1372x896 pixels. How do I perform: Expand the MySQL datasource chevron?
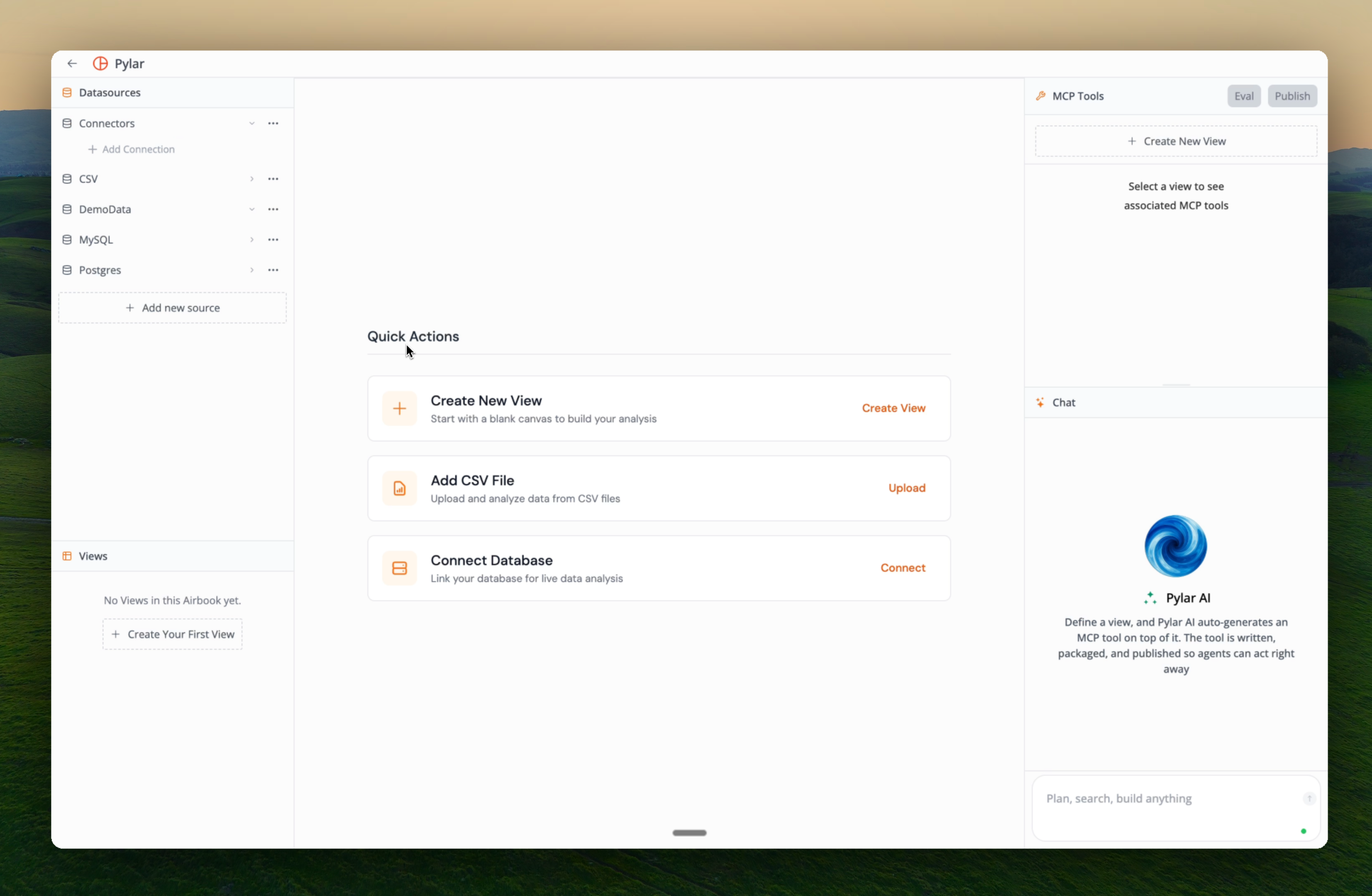click(252, 240)
